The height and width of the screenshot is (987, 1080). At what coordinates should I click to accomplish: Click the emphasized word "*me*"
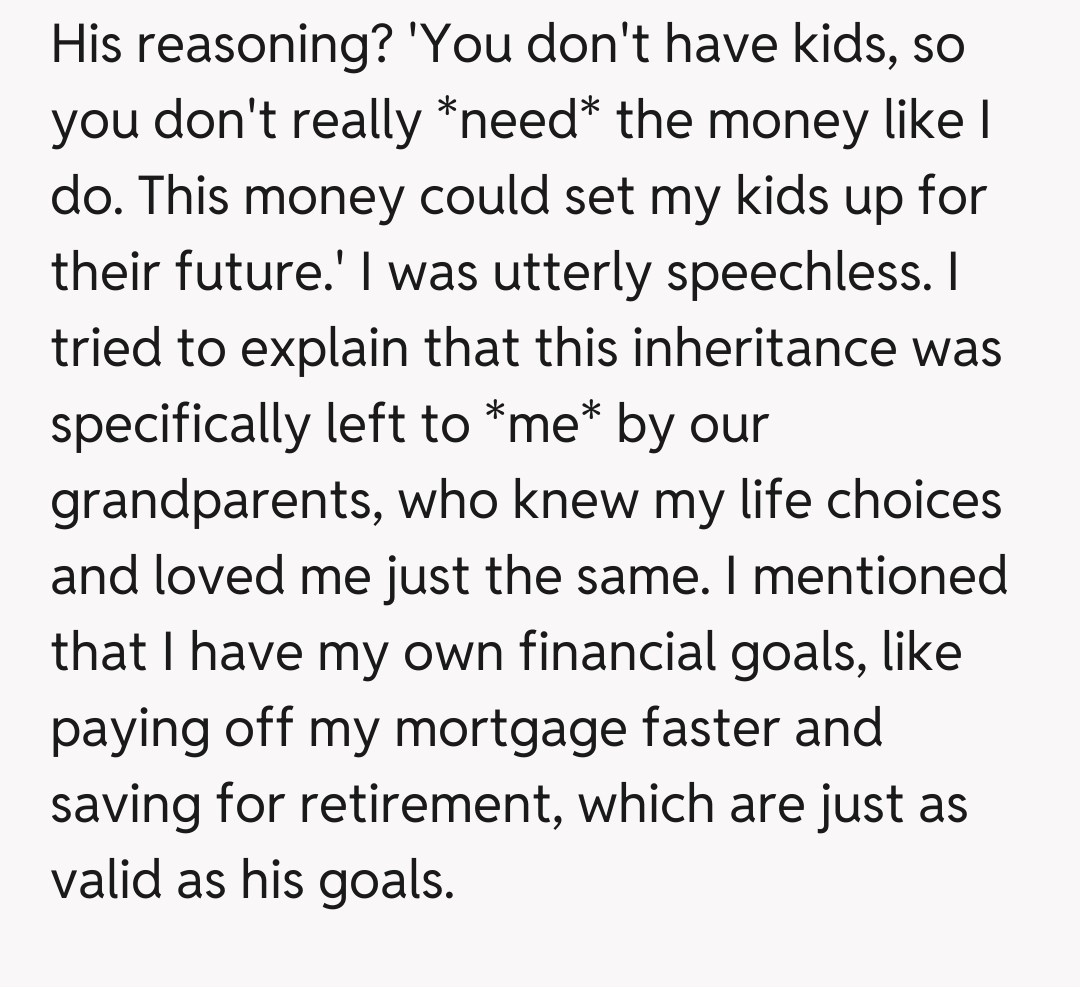click(539, 424)
